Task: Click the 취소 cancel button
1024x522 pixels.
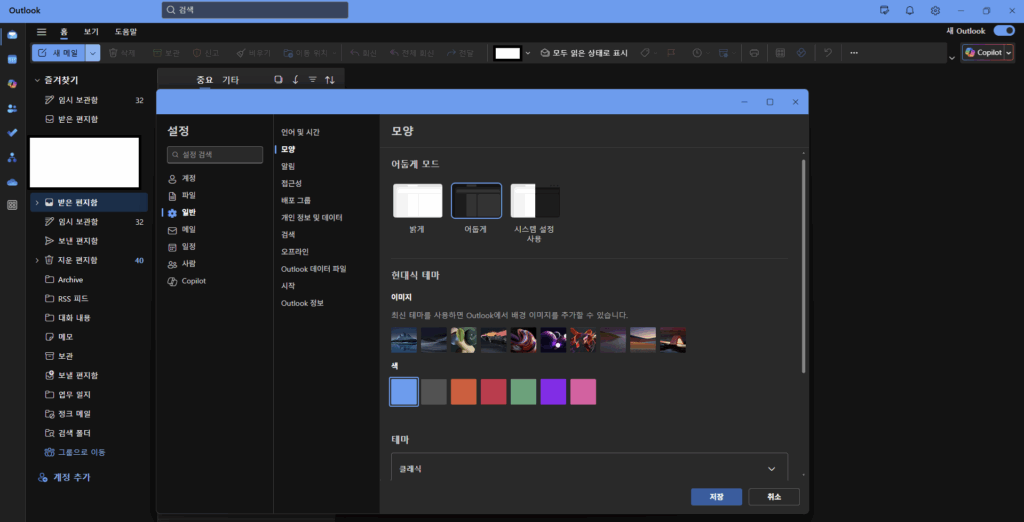Action: click(x=773, y=497)
